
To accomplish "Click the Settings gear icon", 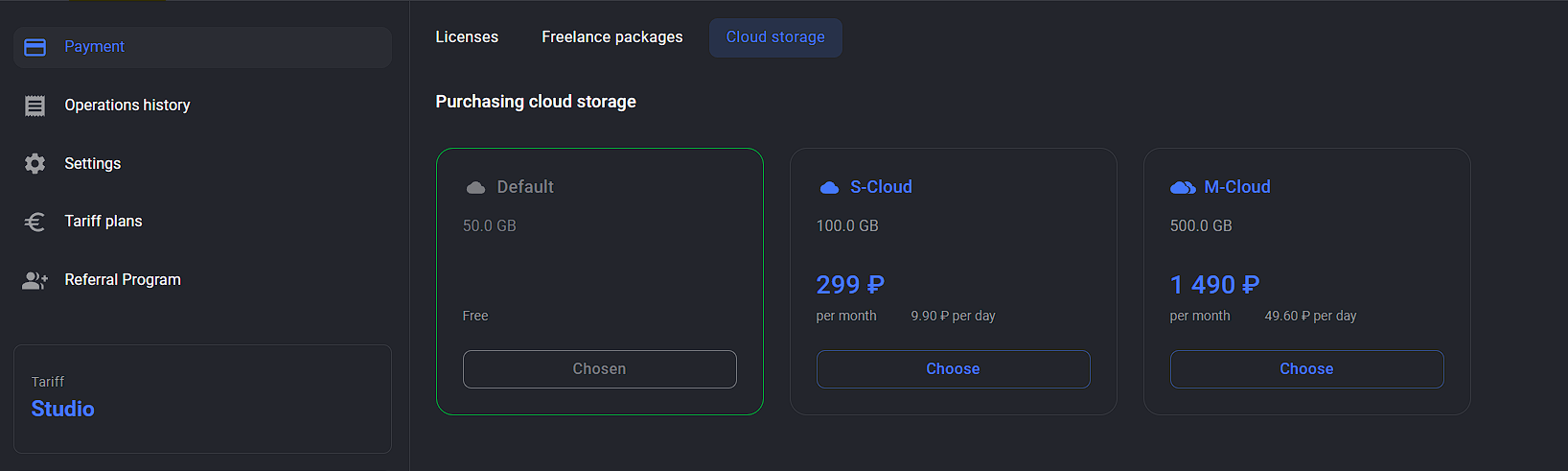I will (x=35, y=164).
